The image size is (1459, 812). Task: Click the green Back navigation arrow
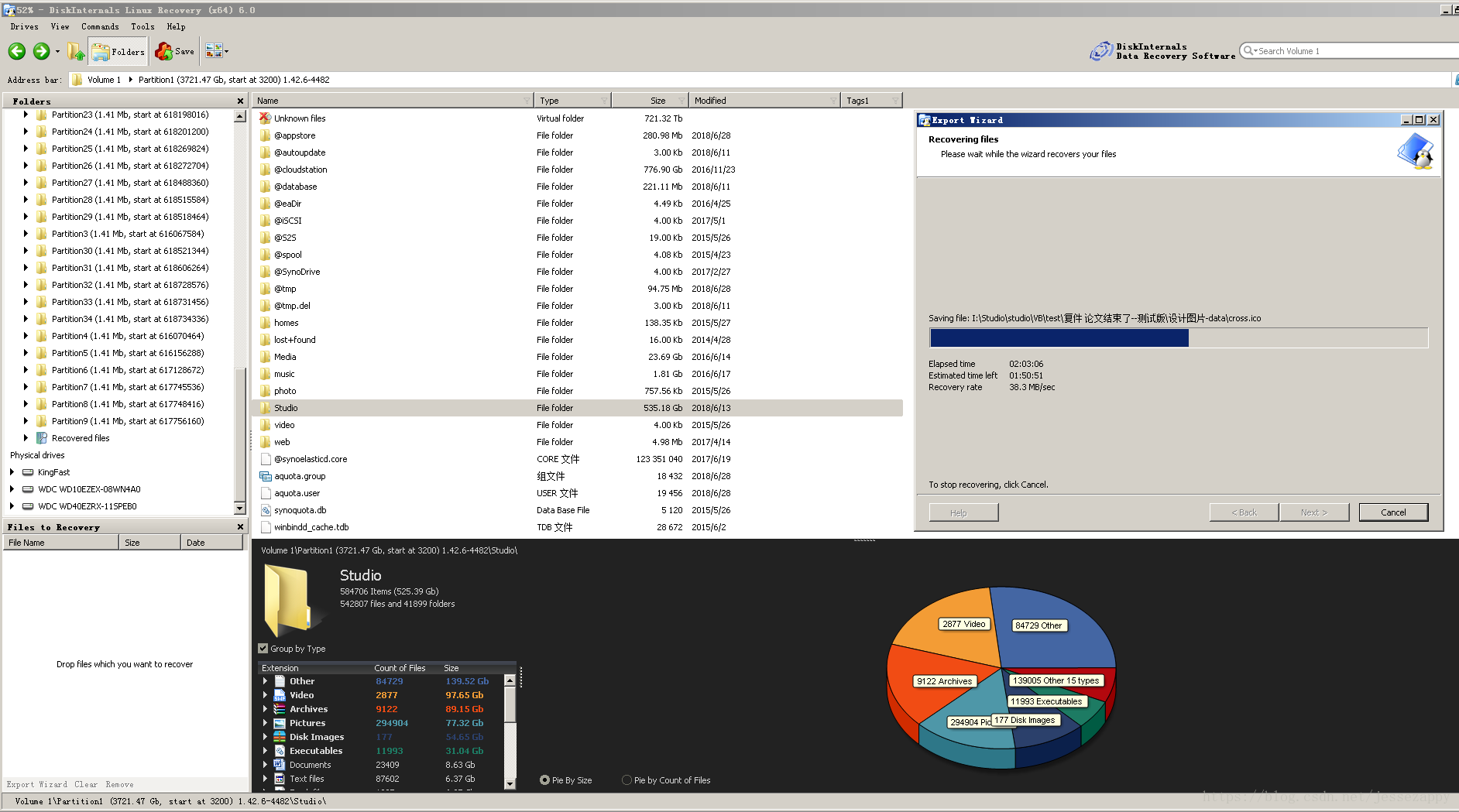[x=17, y=52]
